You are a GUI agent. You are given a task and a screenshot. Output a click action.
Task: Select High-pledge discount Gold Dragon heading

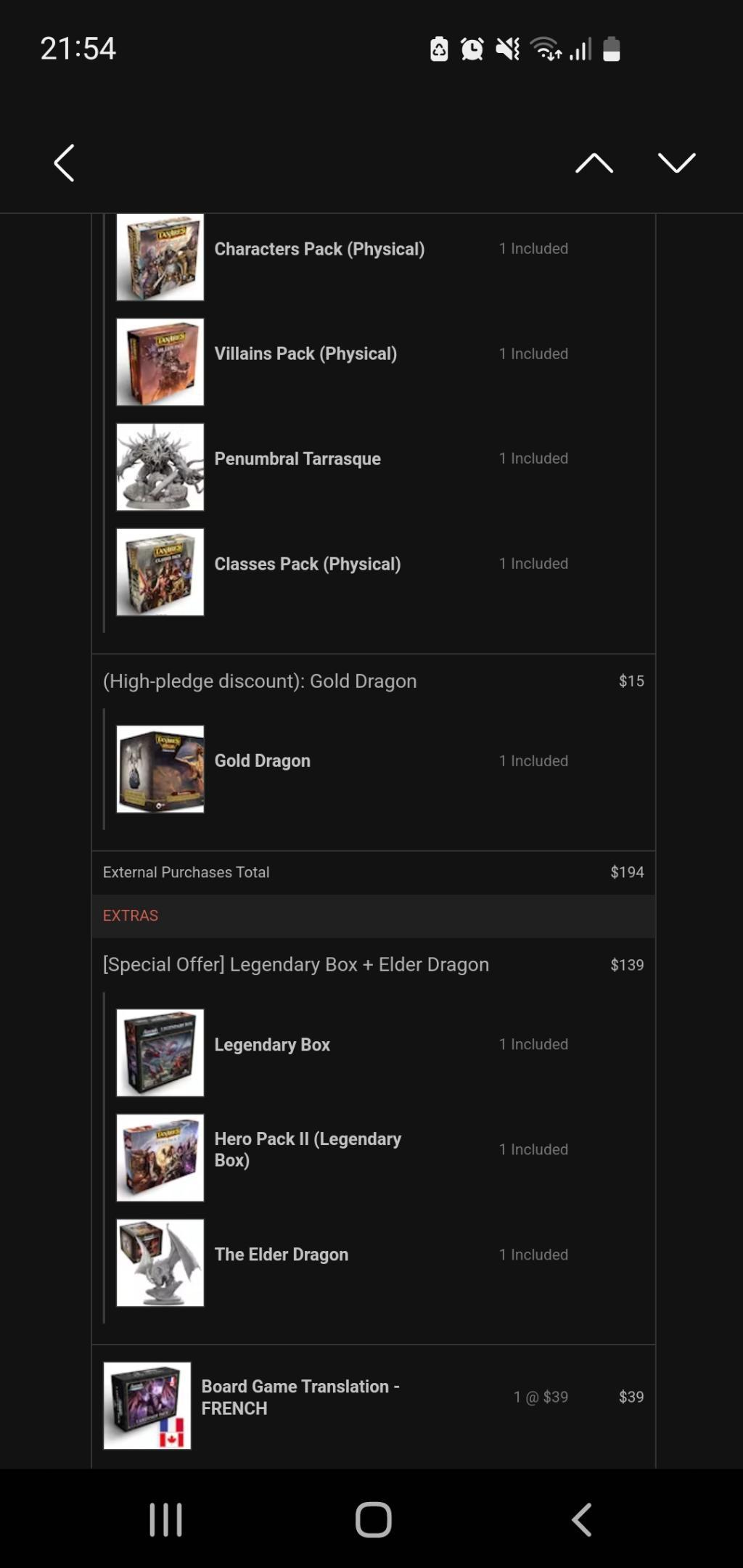click(260, 681)
